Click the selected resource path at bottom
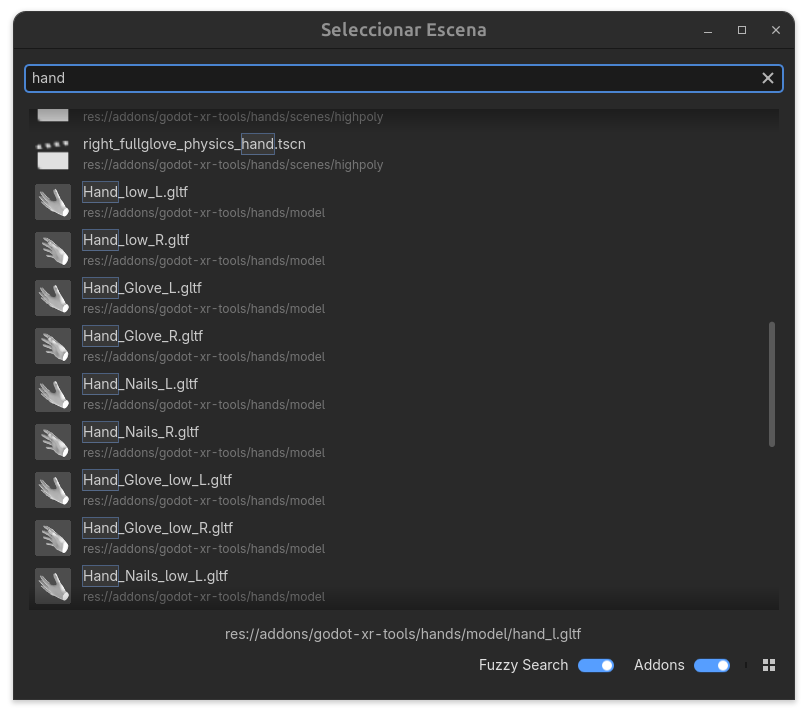Screen dimensions: 808x716 click(x=403, y=634)
